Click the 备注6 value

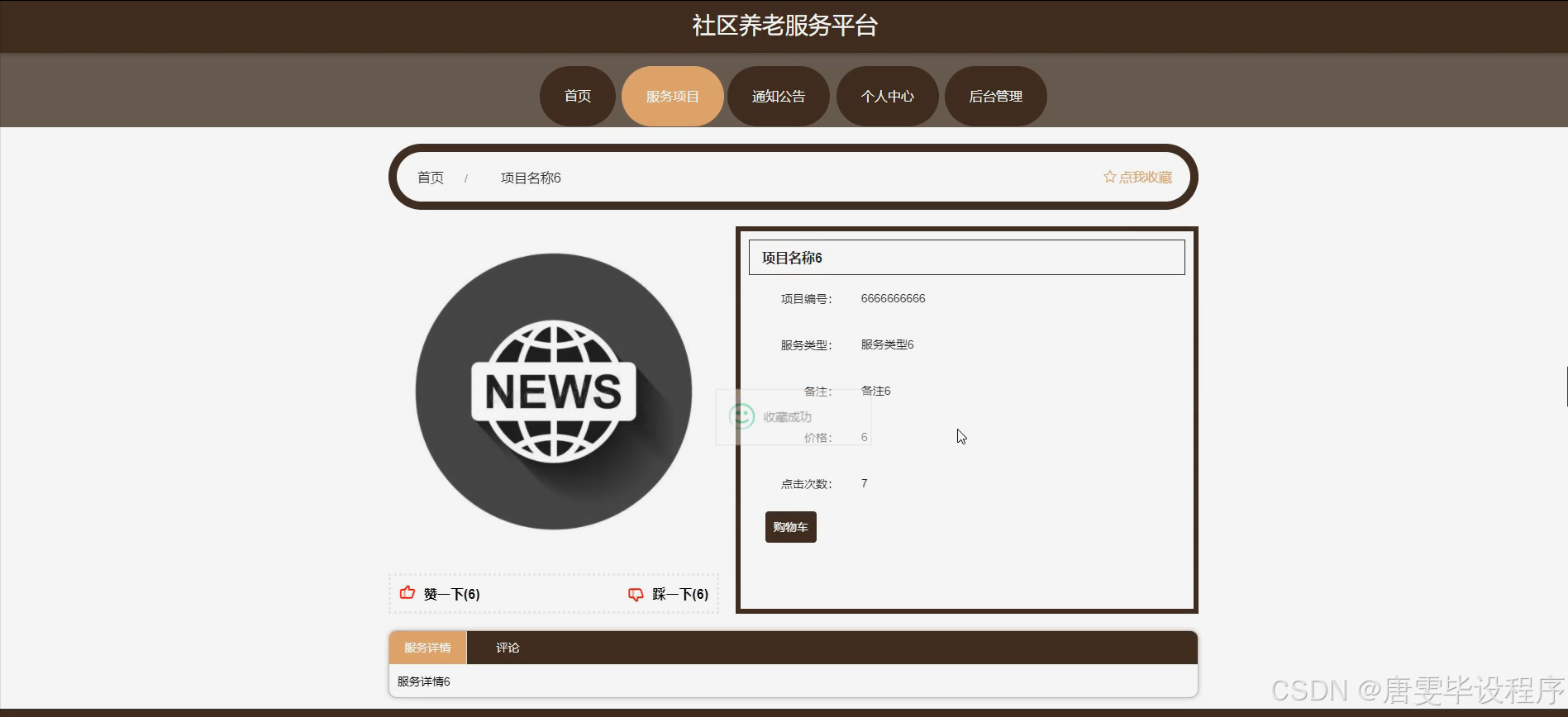(x=875, y=391)
